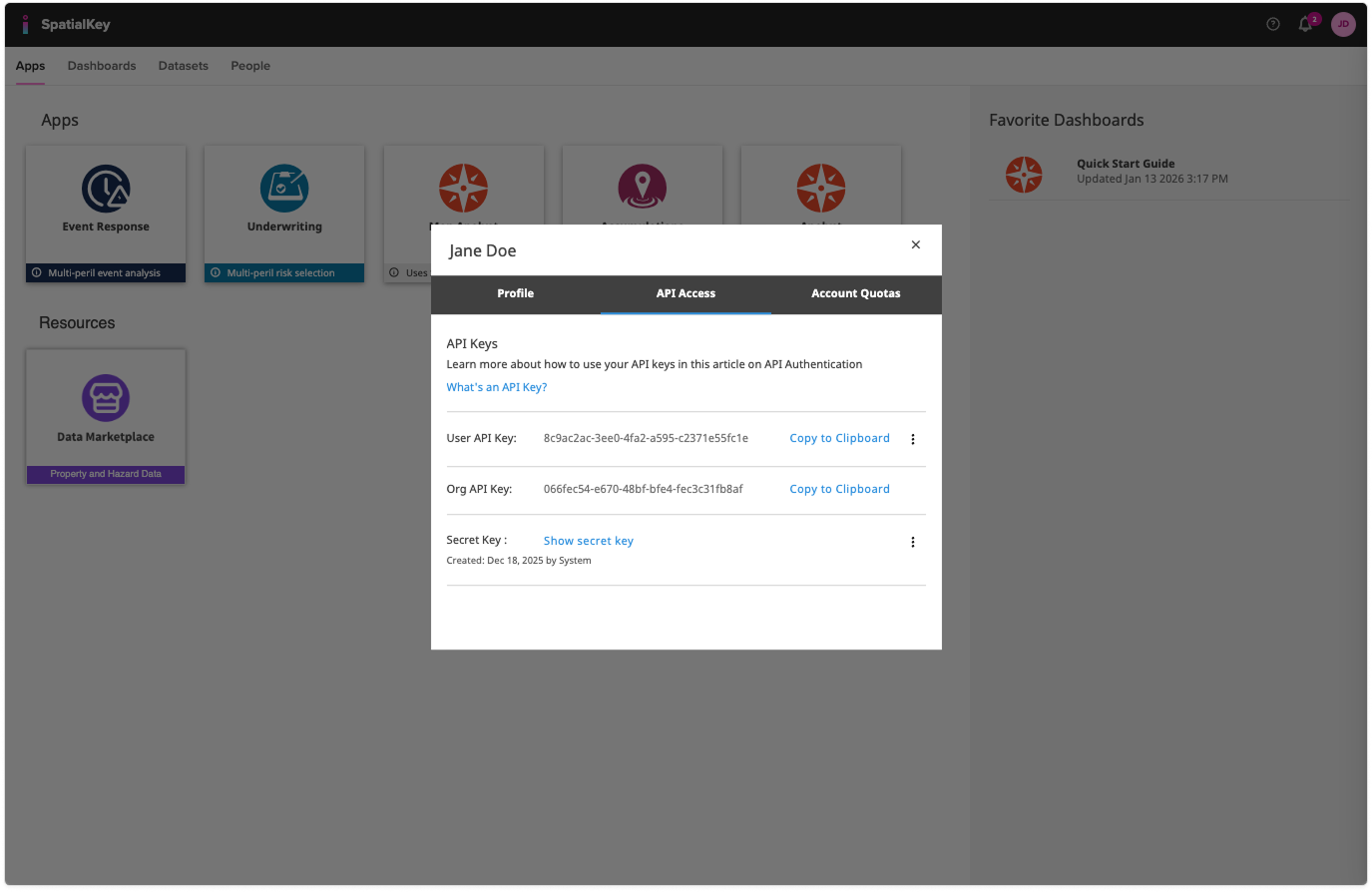Open the Dashboards navigation tab
The height and width of the screenshot is (892, 1372).
pos(101,65)
